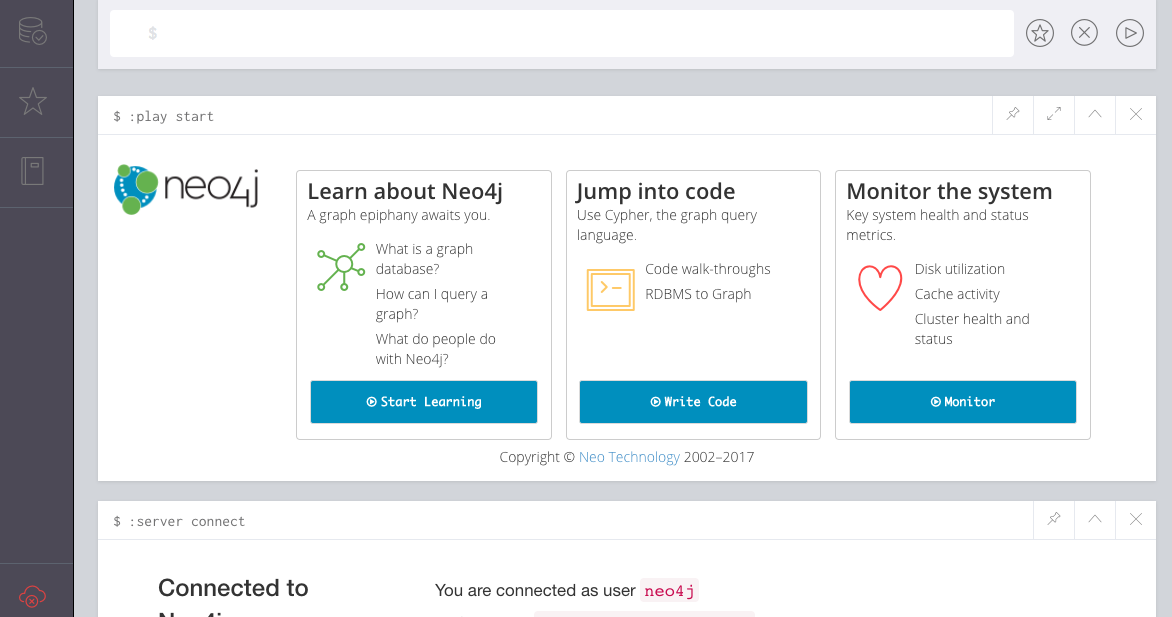
Task: Open the Favorites star in the sidebar
Action: click(x=33, y=101)
